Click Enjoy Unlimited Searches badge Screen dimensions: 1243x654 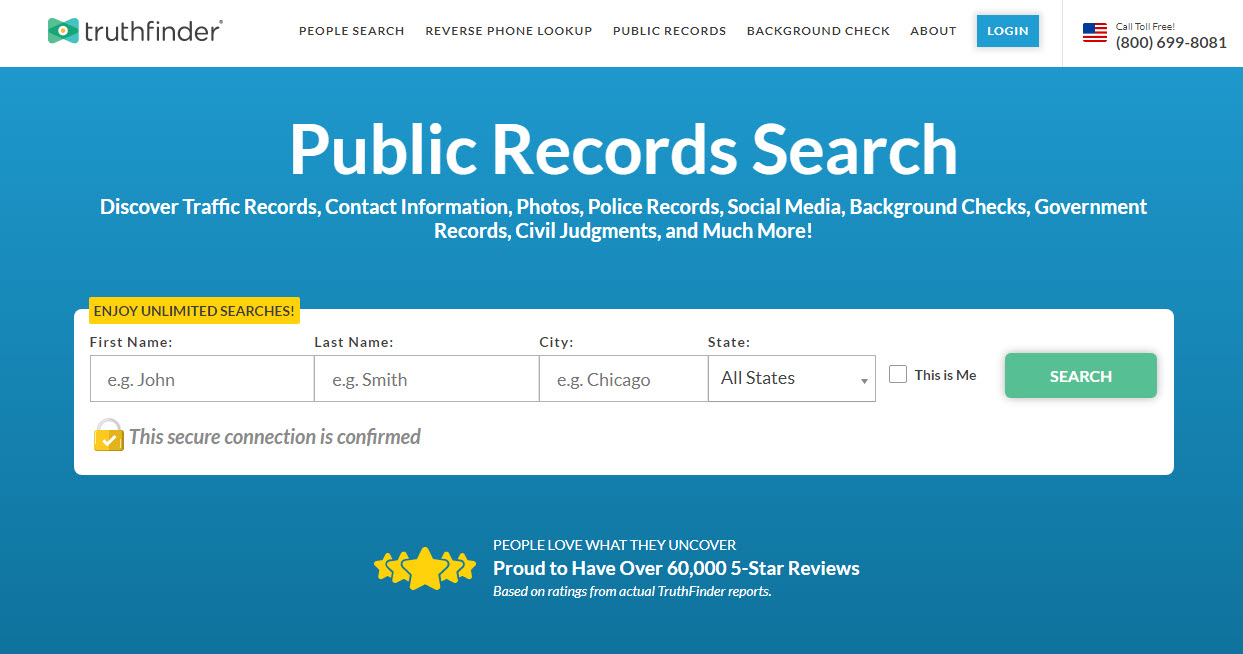click(x=195, y=311)
